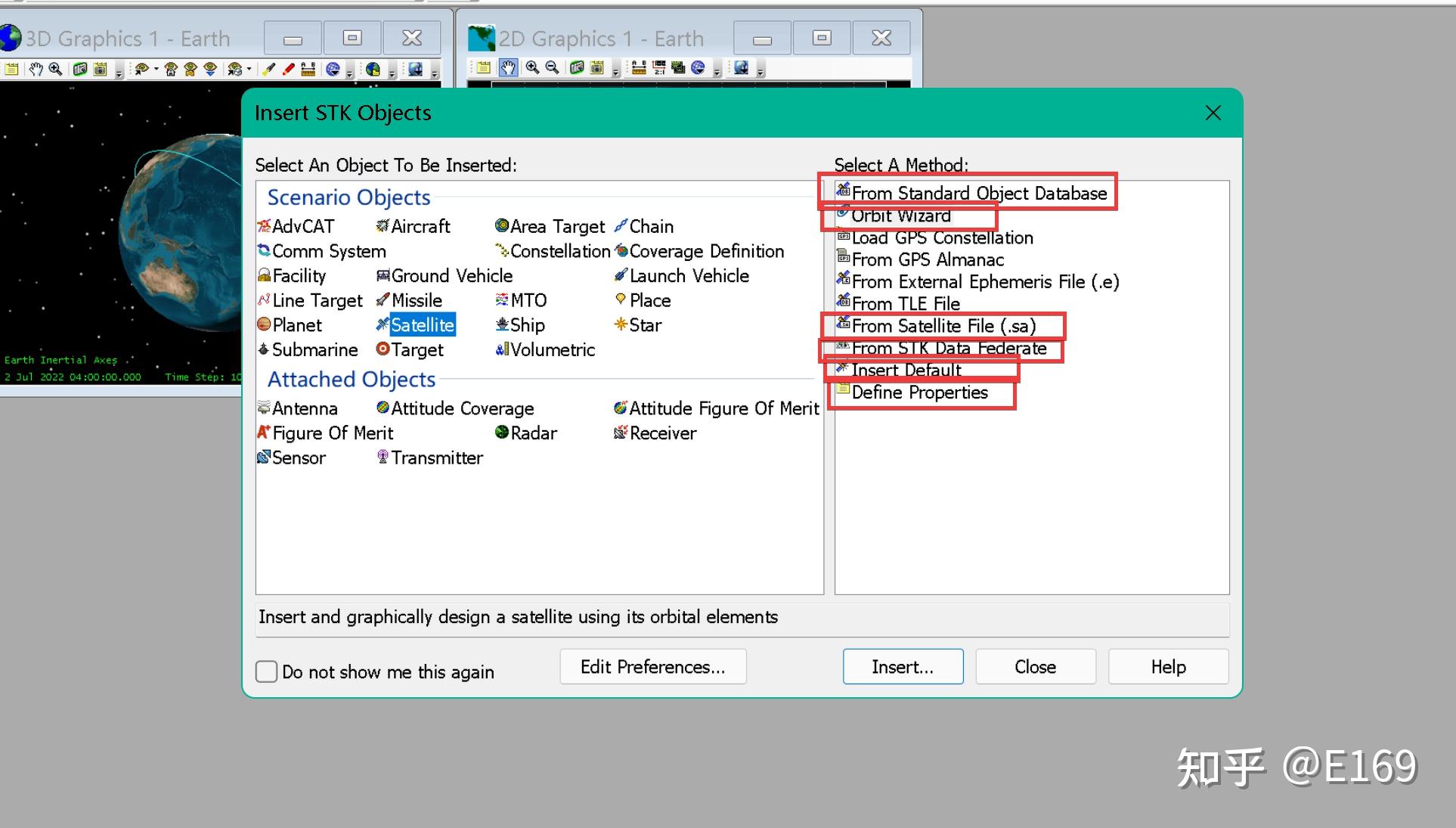Select Insert Default method
Image resolution: width=1456 pixels, height=828 pixels.
(x=906, y=370)
